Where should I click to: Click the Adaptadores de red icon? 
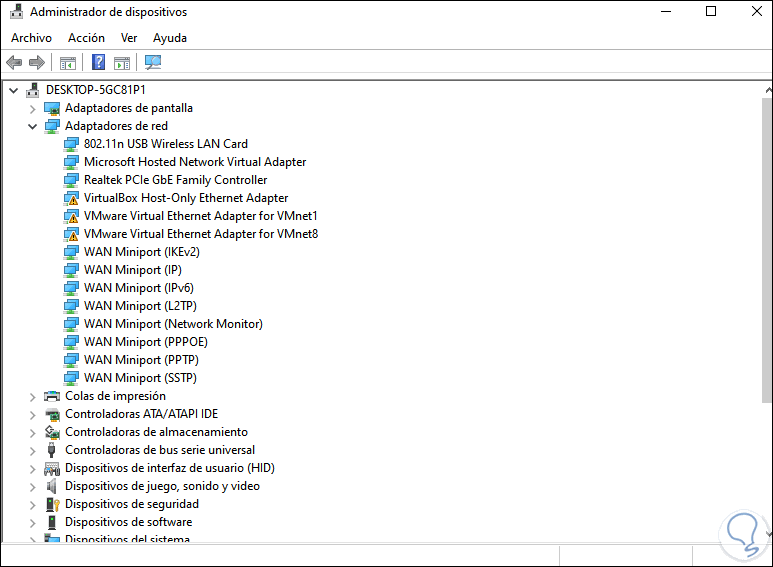coord(52,126)
